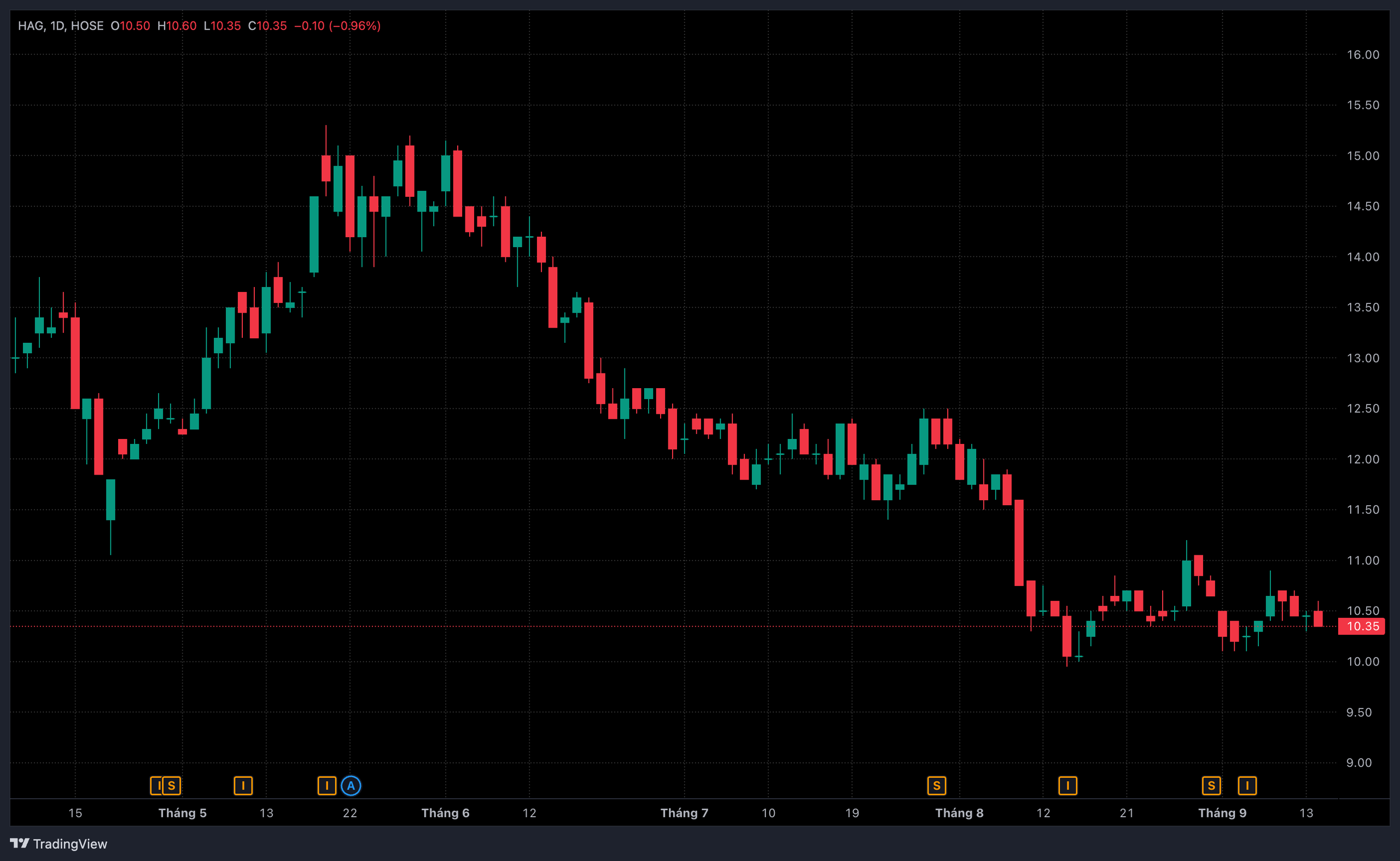Click the open value O10.50
The height and width of the screenshot is (861, 1400).
130,26
